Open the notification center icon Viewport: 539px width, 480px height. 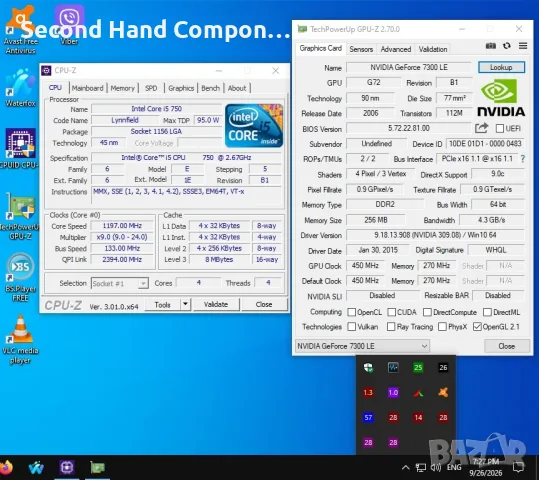[518, 467]
